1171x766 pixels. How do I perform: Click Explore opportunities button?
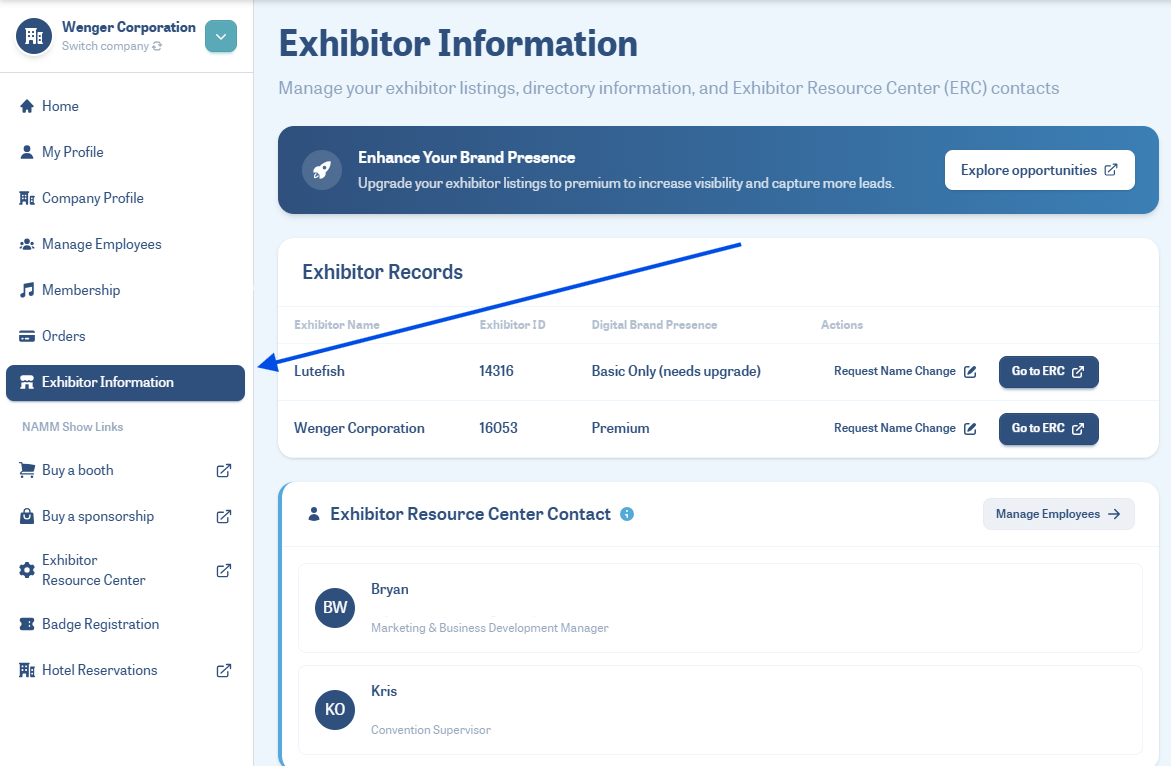[1040, 170]
